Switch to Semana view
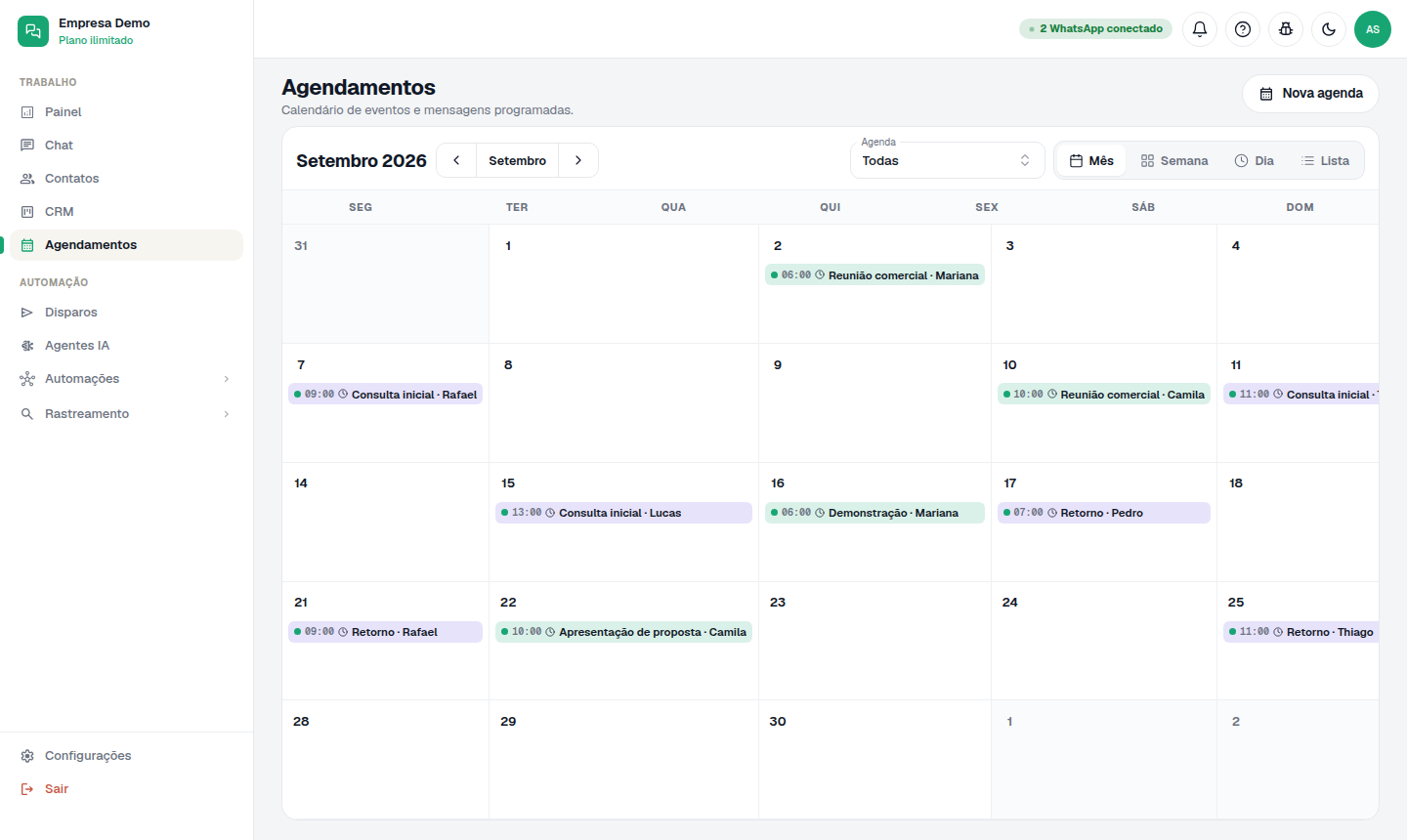Viewport: 1407px width, 840px height. click(1174, 160)
